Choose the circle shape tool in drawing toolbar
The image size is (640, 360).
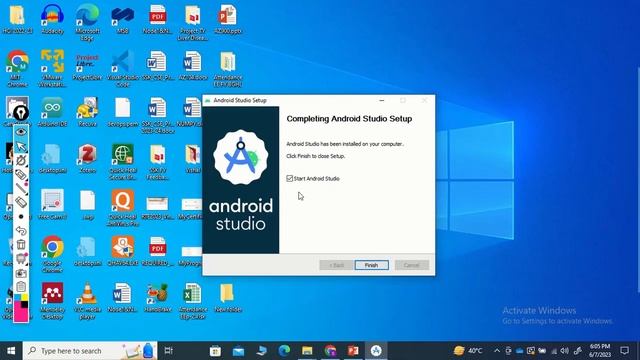point(21,160)
